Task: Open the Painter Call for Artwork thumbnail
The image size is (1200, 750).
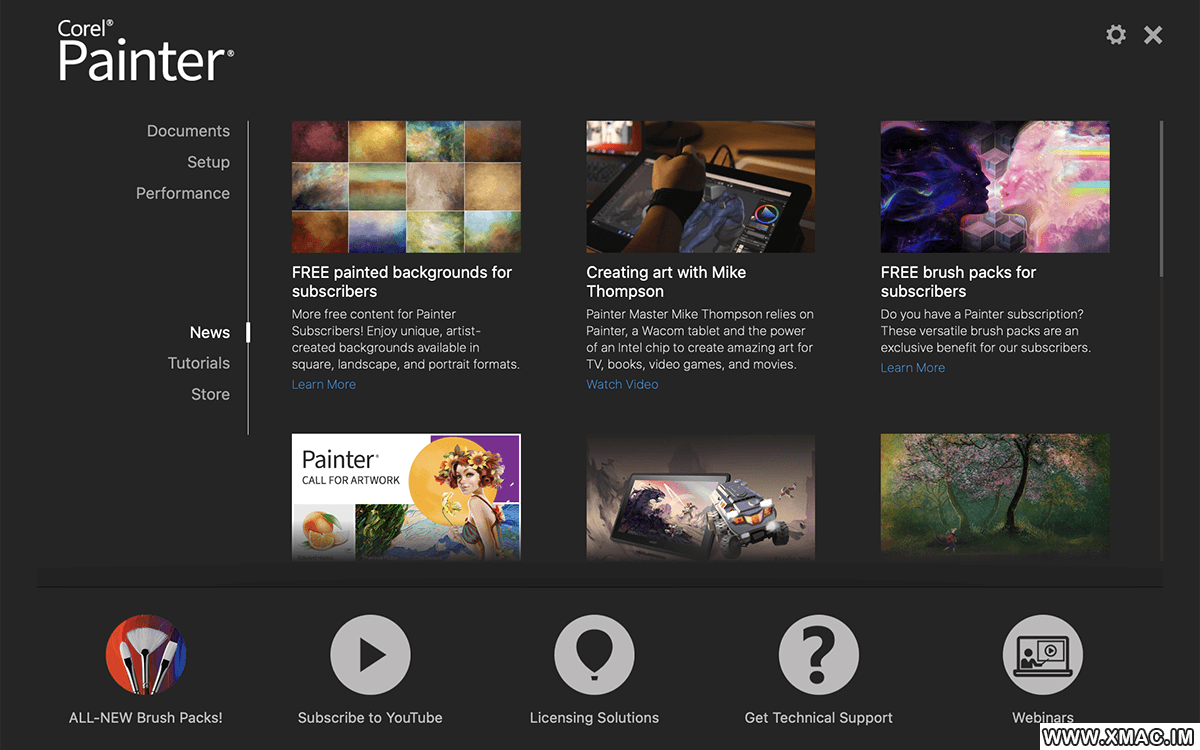Action: click(x=406, y=497)
